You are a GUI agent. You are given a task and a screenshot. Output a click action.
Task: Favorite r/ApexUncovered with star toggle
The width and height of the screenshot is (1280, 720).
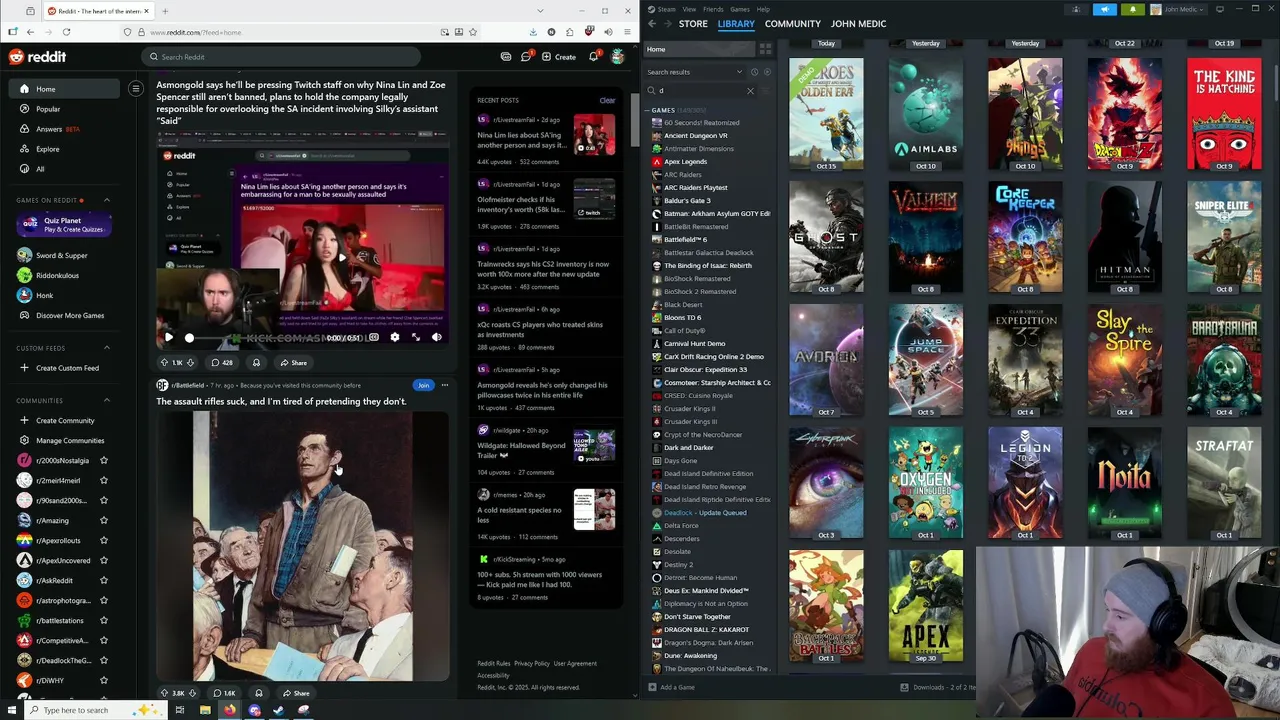tap(103, 560)
